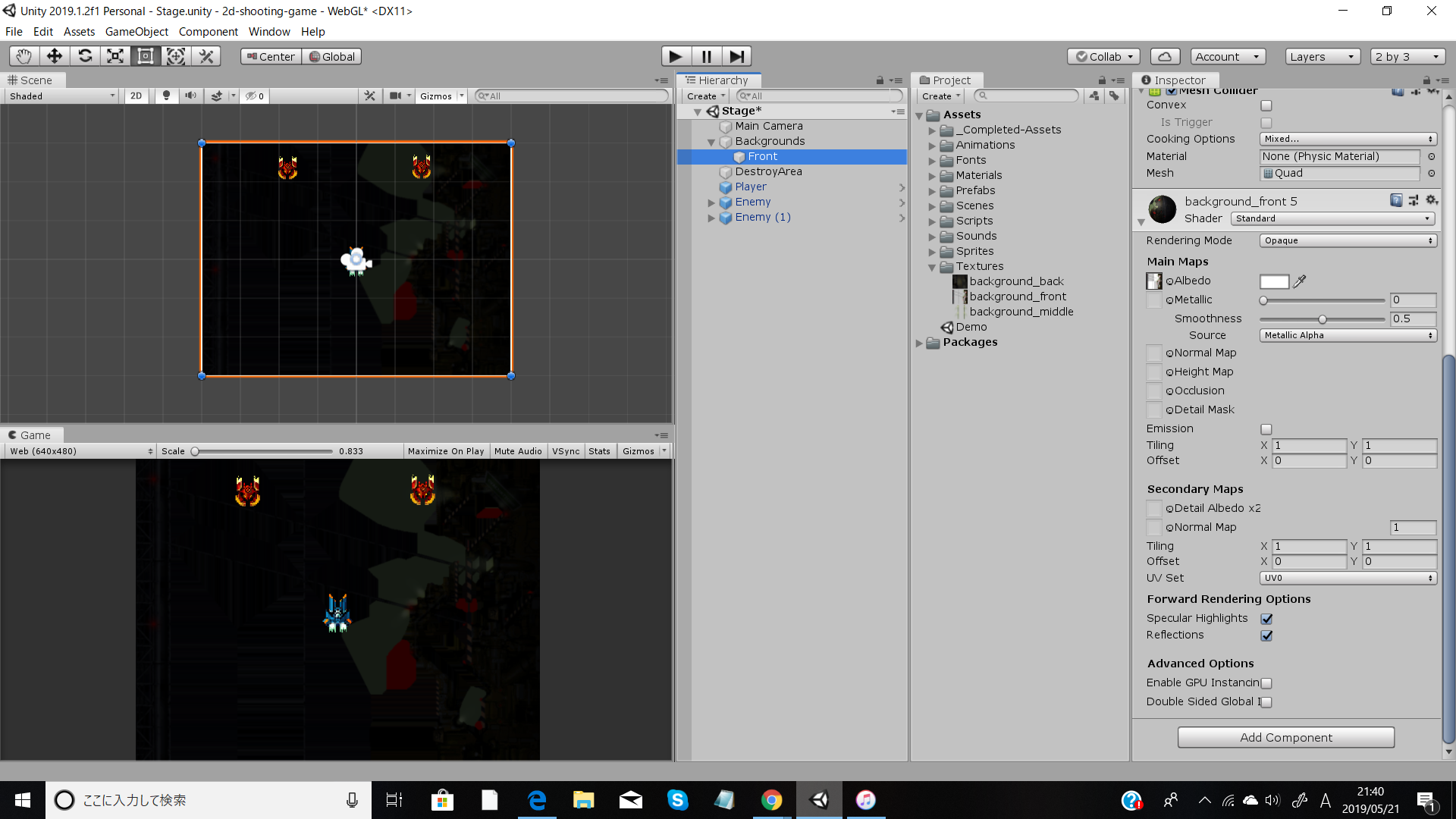Open Web (640x480) resolution dropdown
The width and height of the screenshot is (1456, 819).
click(x=80, y=451)
